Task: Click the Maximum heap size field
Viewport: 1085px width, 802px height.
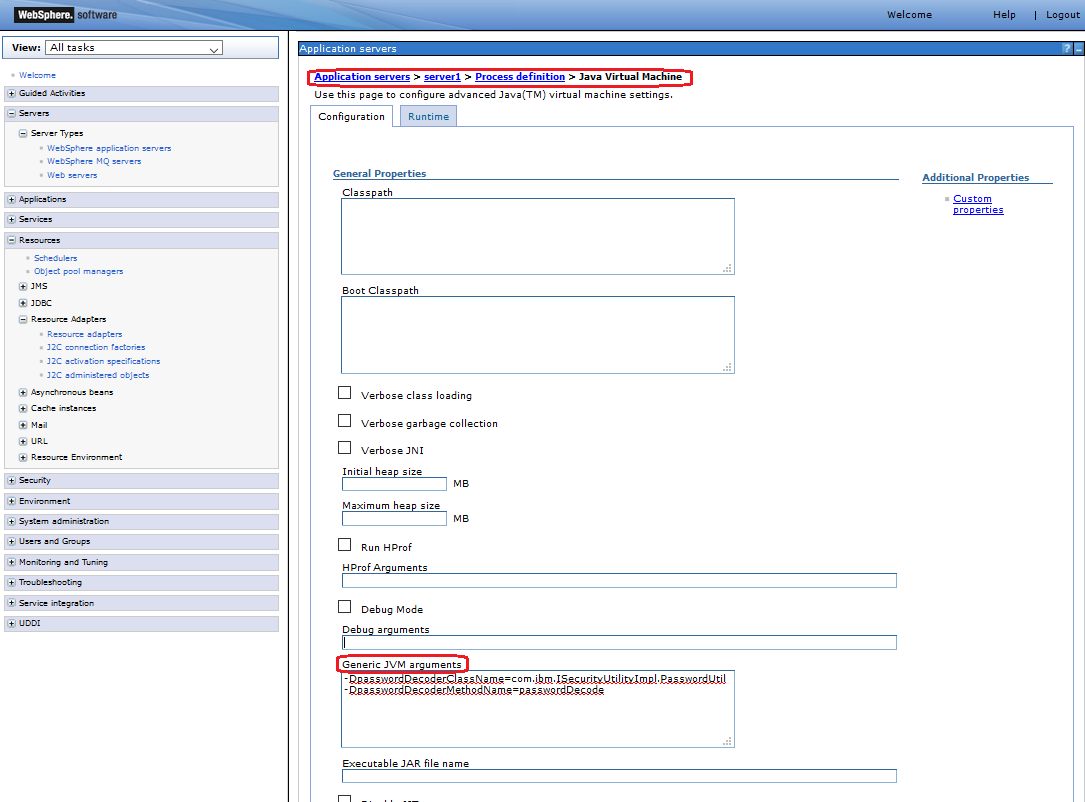Action: click(394, 519)
